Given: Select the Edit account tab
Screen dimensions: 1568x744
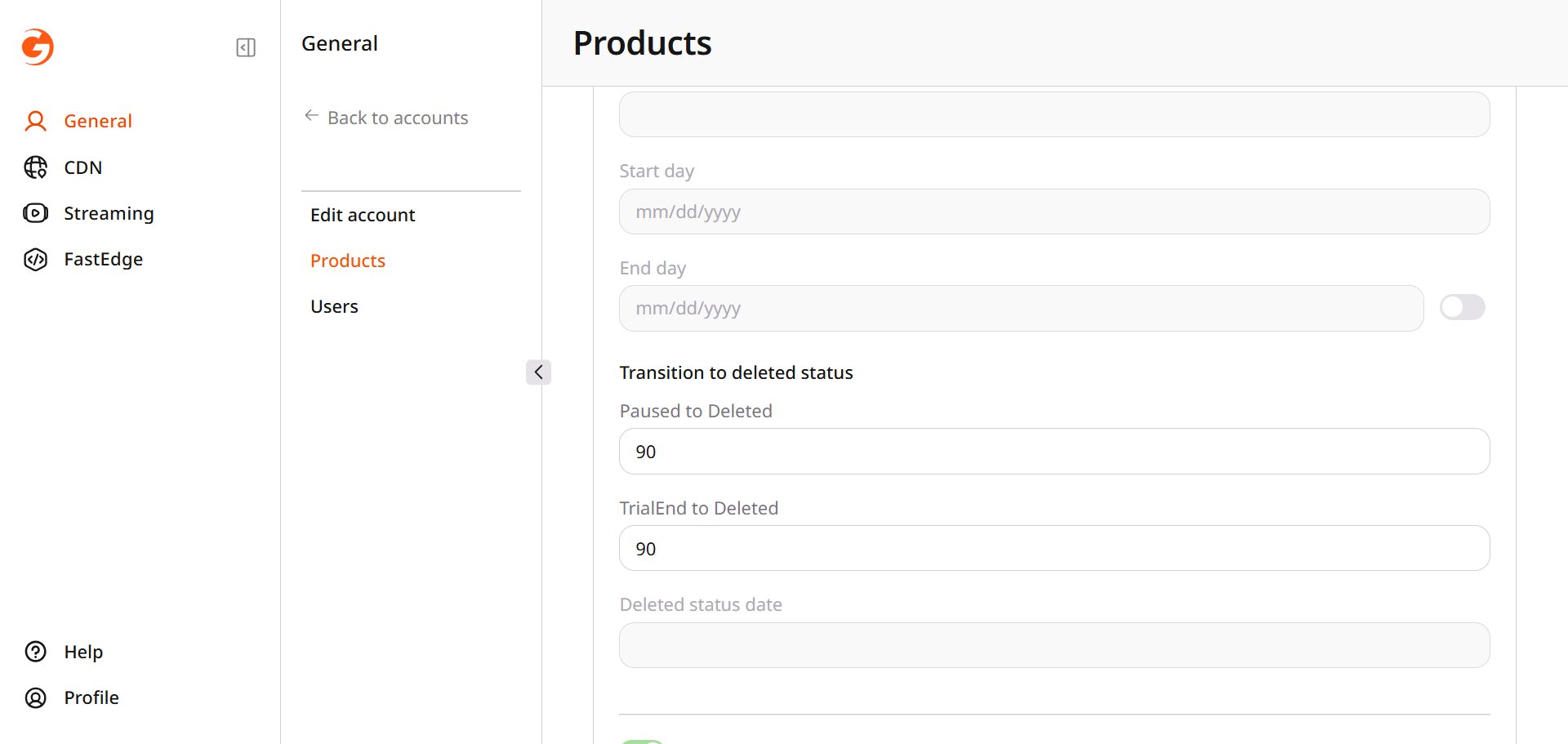Looking at the screenshot, I should click(x=363, y=215).
